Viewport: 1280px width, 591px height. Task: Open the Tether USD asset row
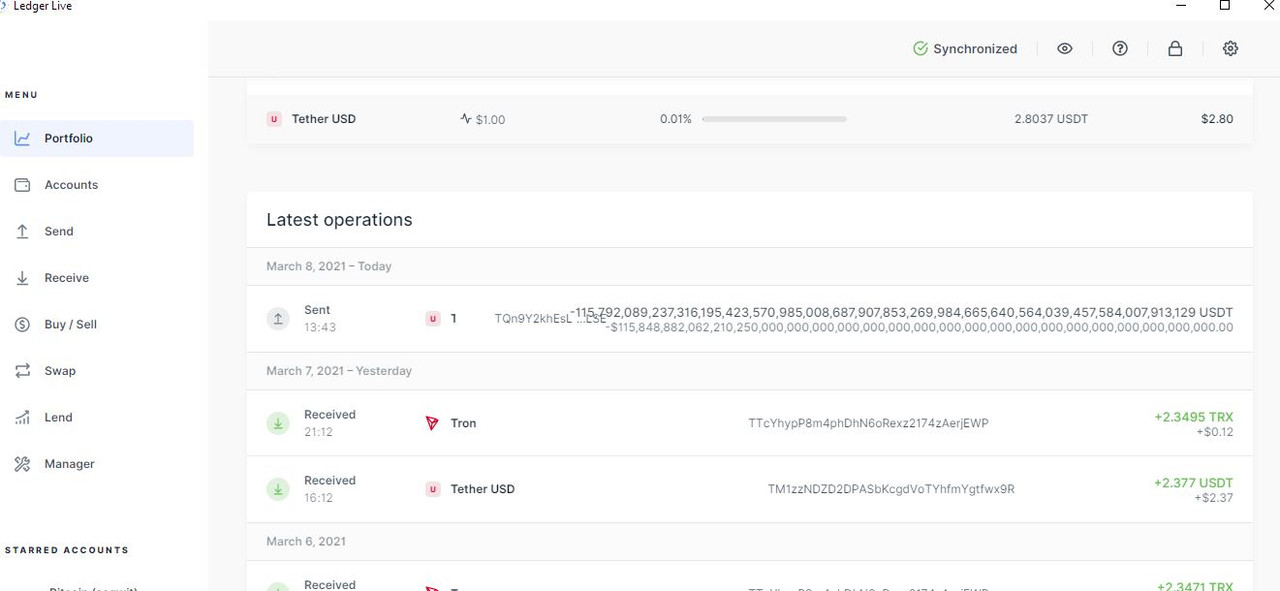(749, 119)
